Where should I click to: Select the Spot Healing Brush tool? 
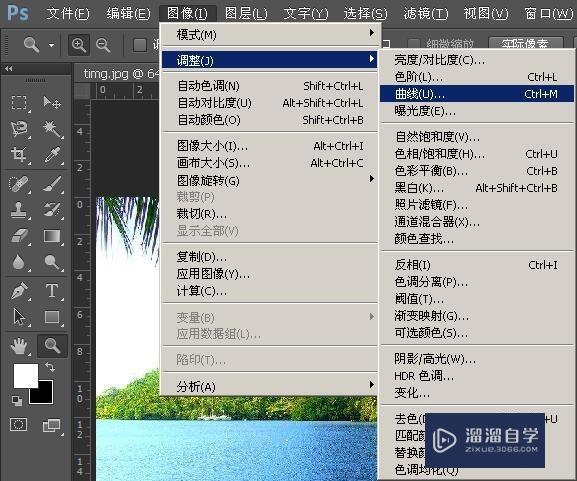click(x=19, y=184)
